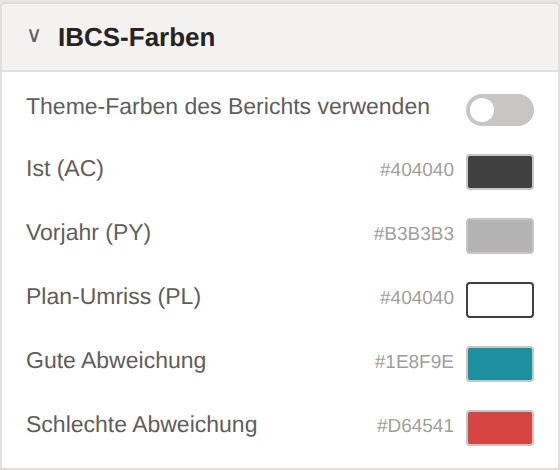Viewport: 560px width, 470px height.
Task: Open the Plan-Umriss (PL) outlined swatch
Action: [500, 300]
